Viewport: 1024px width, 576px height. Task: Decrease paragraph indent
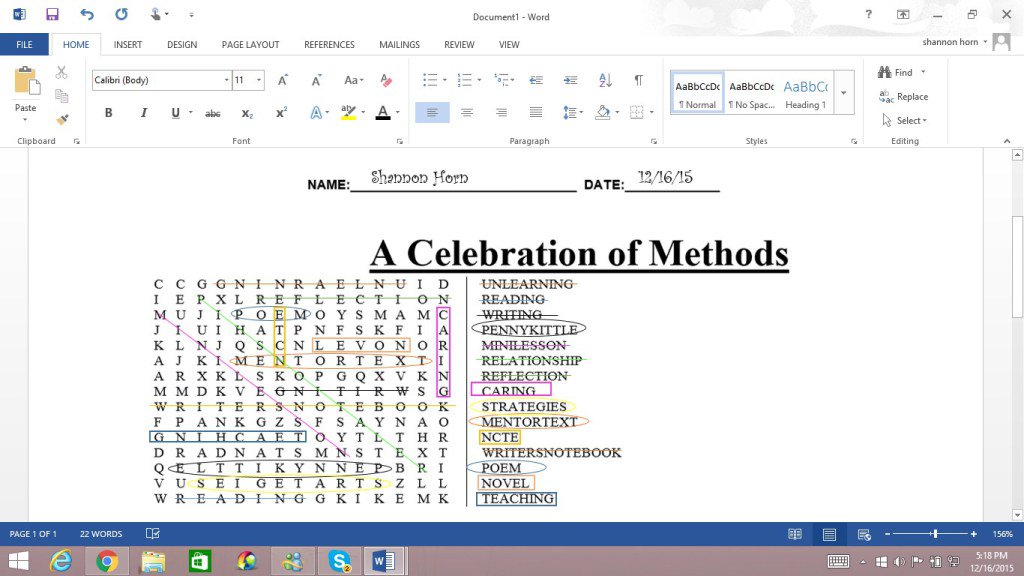pyautogui.click(x=536, y=80)
